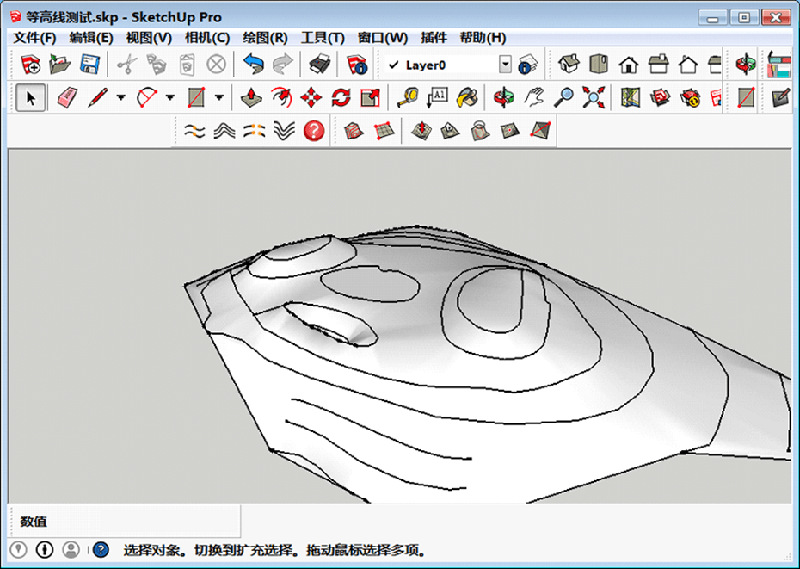
Task: Toggle the Select arrow tool
Action: click(x=31, y=97)
